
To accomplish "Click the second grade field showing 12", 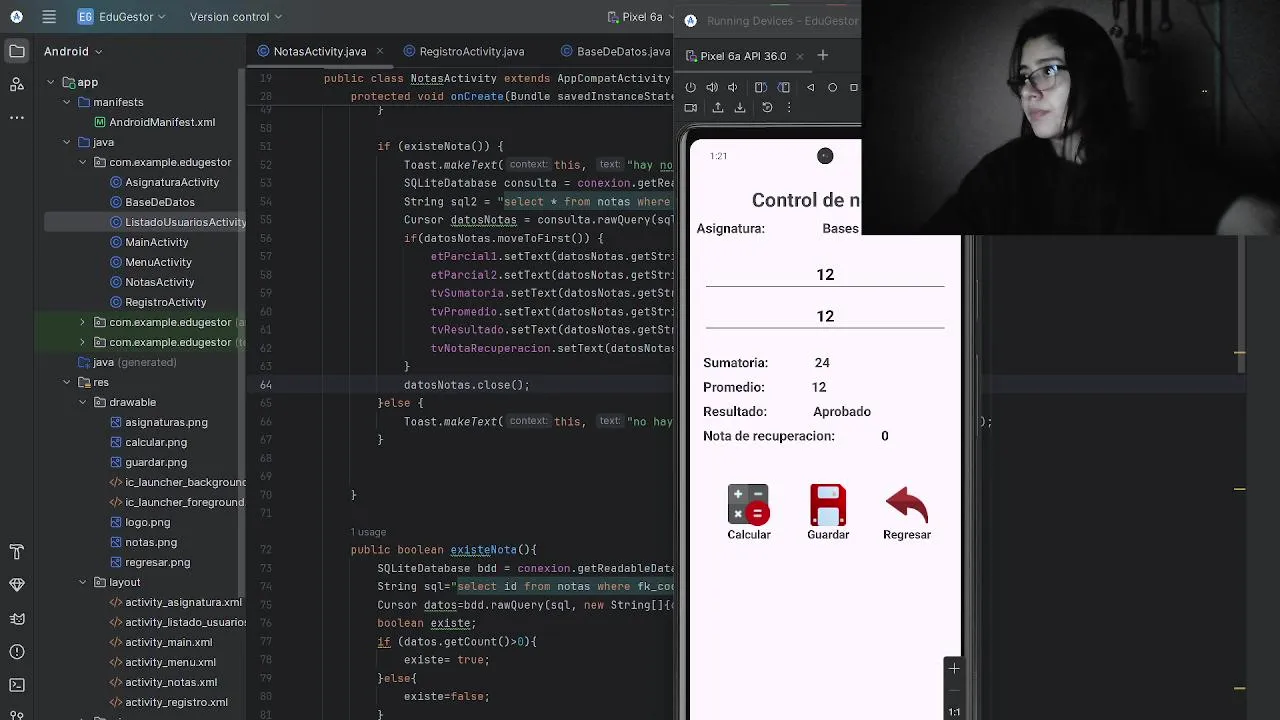I will click(x=825, y=316).
